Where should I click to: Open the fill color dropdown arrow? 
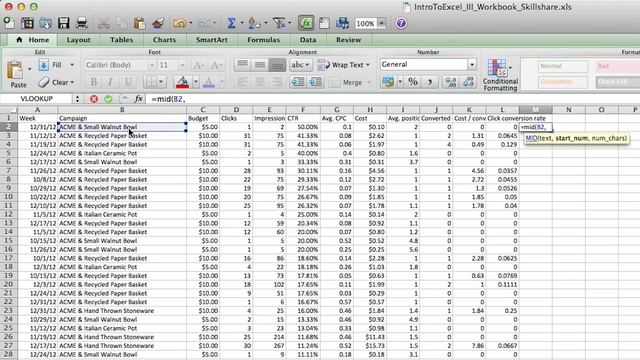(196, 82)
